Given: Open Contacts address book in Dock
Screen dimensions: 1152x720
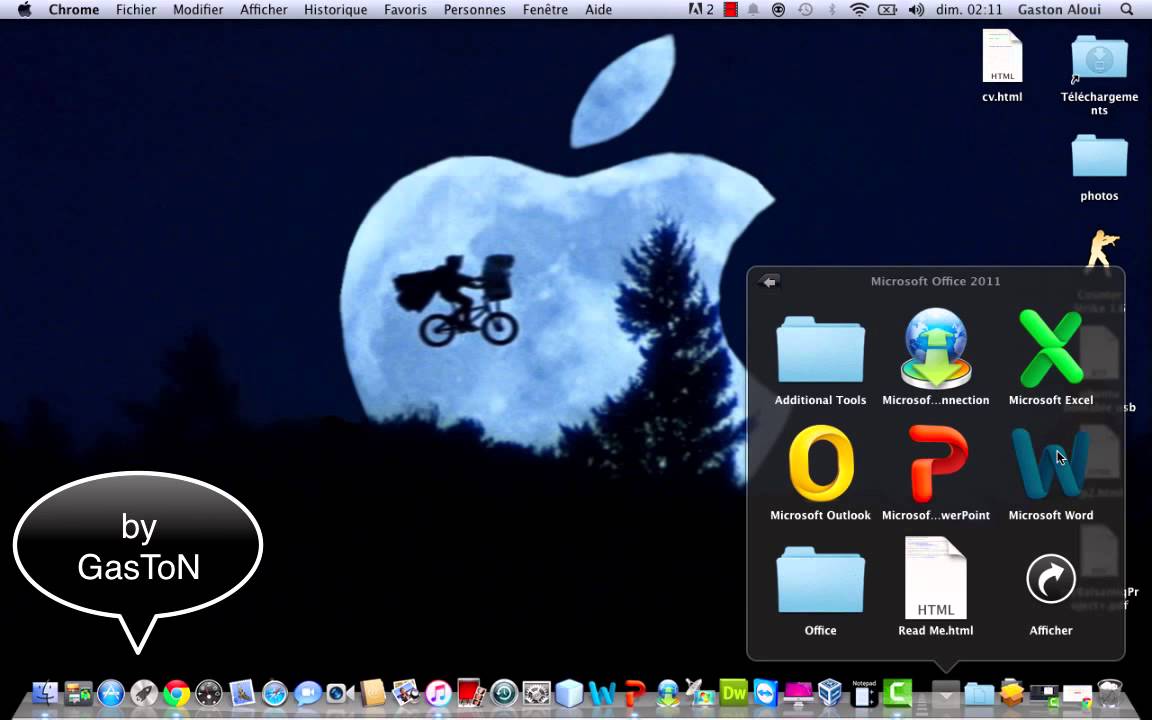Looking at the screenshot, I should tap(373, 693).
